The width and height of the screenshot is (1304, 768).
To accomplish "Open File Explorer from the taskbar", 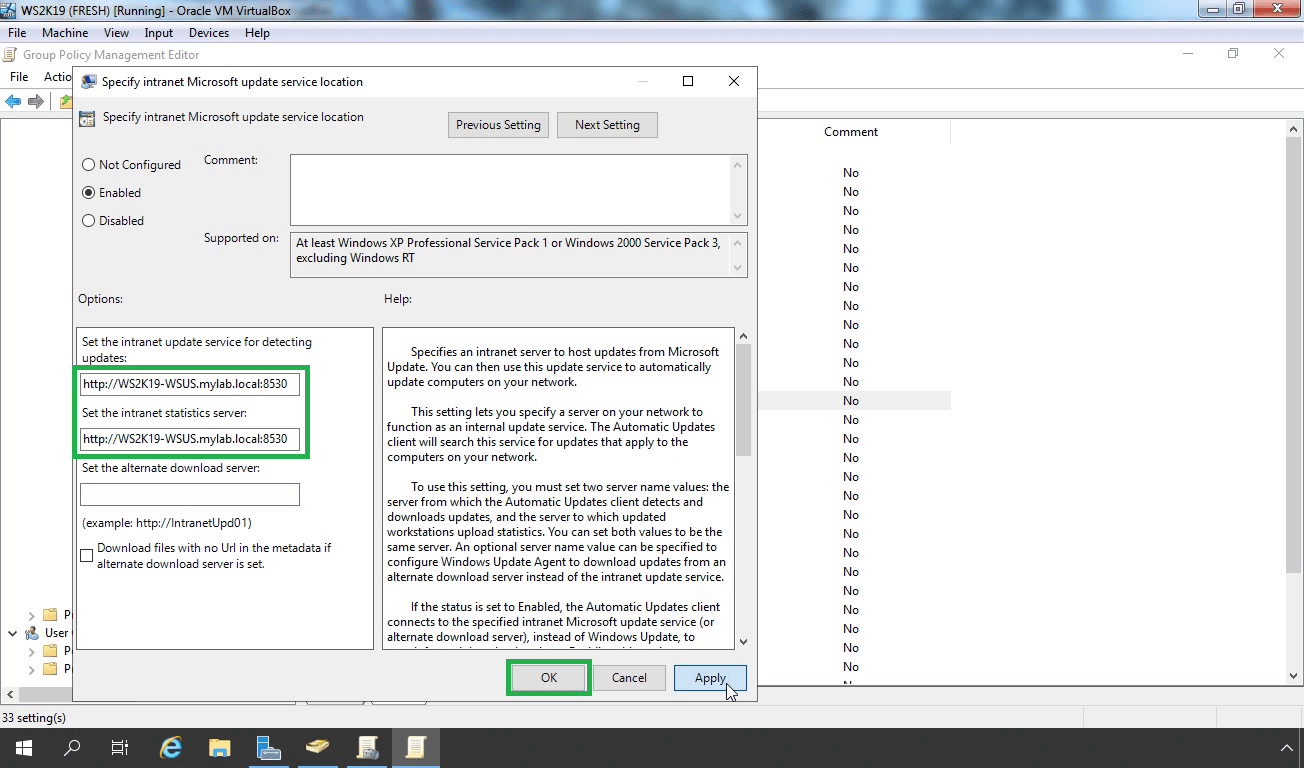I will pos(220,747).
